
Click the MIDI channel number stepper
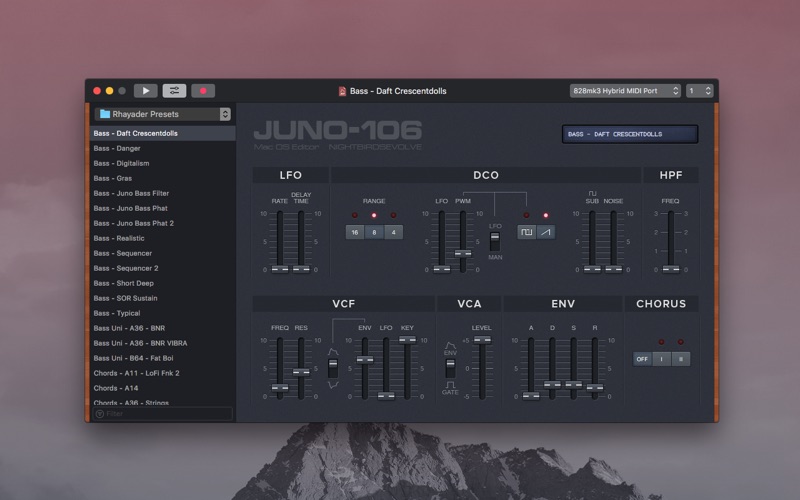tap(700, 91)
